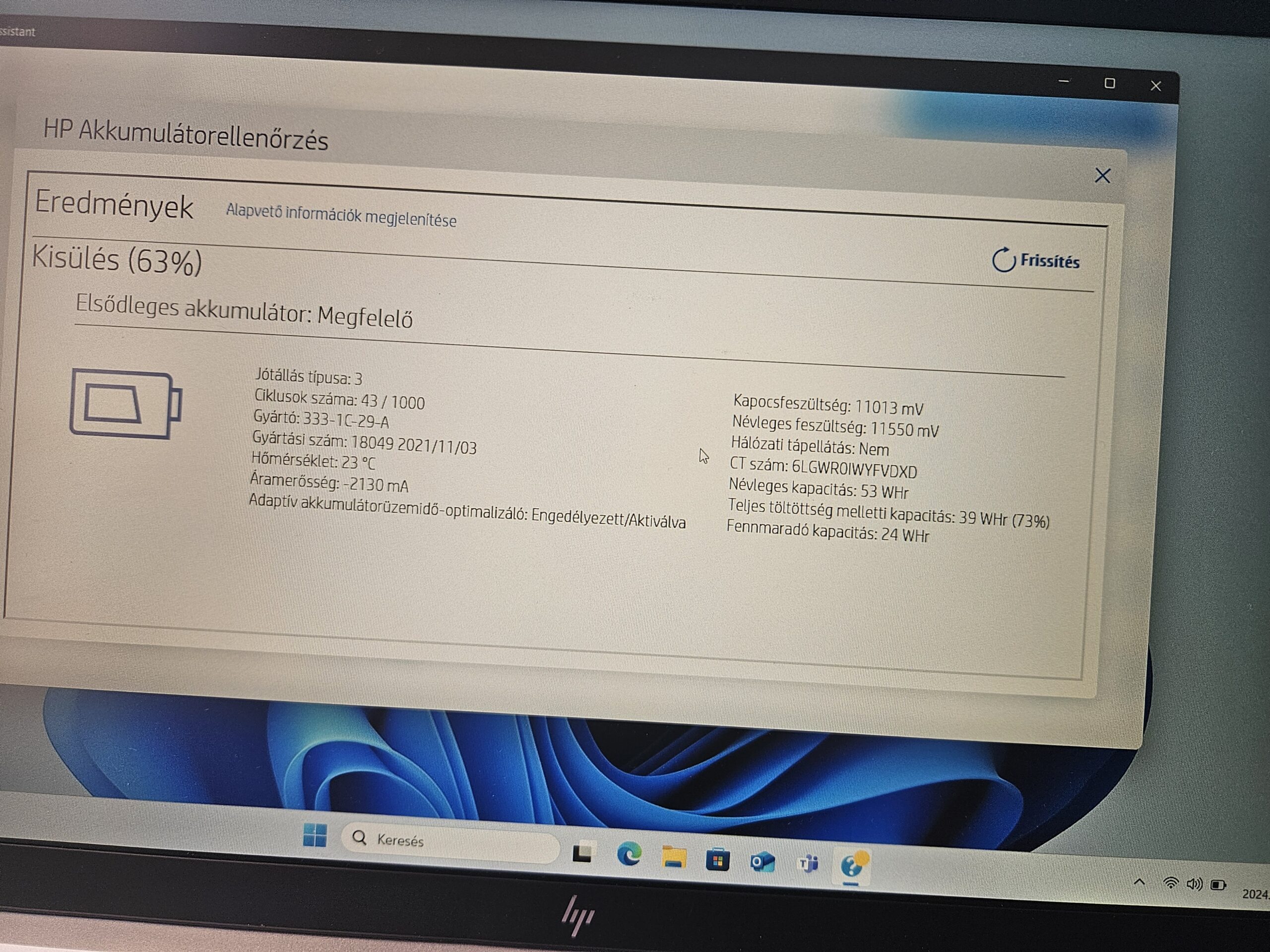Screen dimensions: 1270x952
Task: Click Adaptív akkumulátorüzemidő-optimalizáló status line
Action: click(467, 511)
